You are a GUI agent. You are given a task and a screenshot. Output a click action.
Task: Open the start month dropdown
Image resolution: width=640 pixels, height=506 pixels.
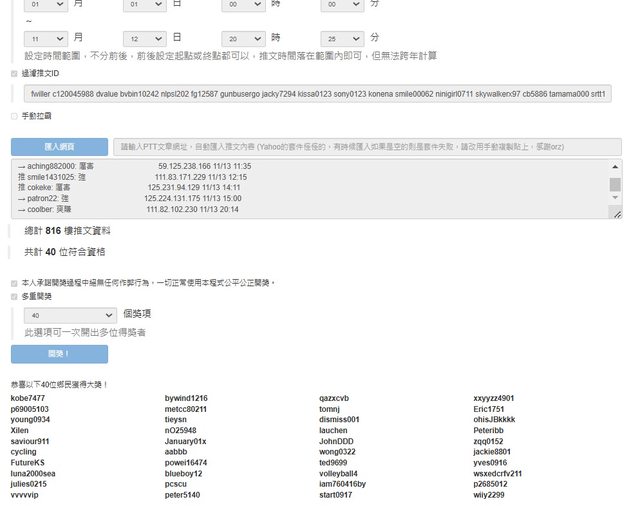coord(46,6)
